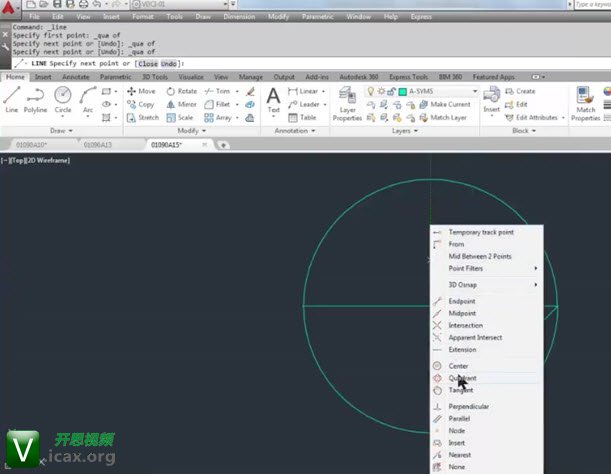Select the Line tool
The height and width of the screenshot is (474, 611).
point(12,100)
